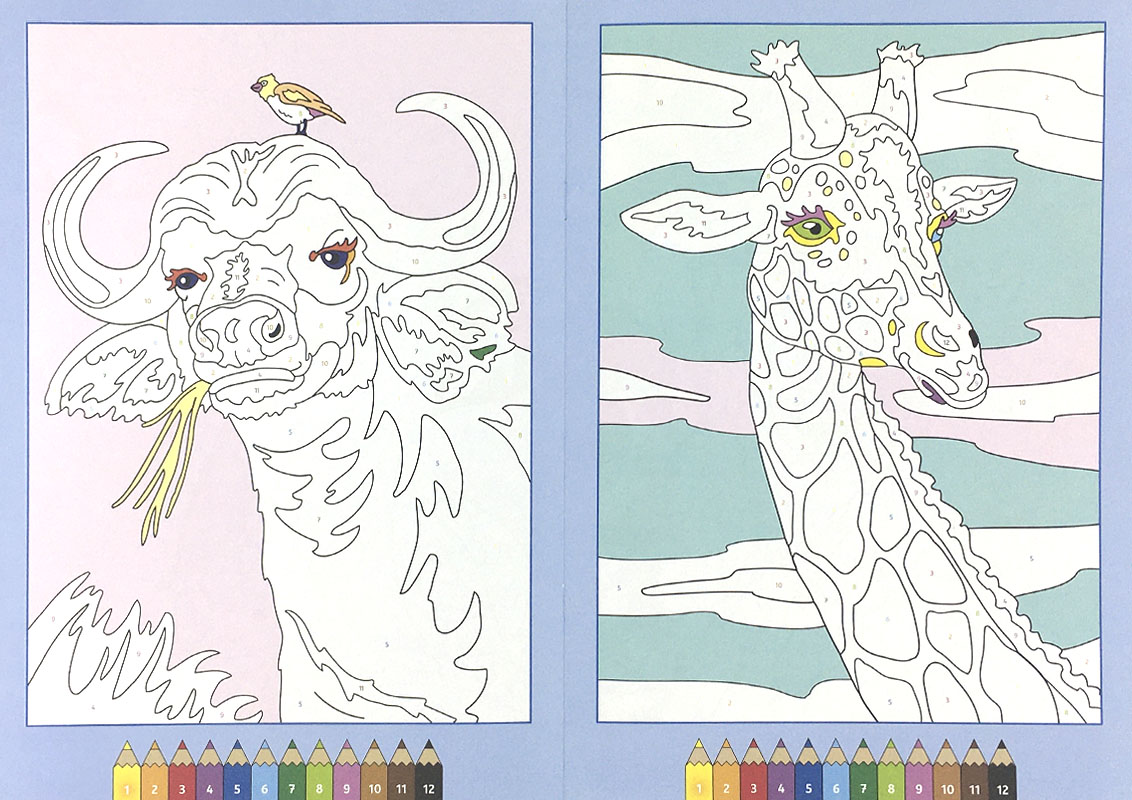Screen dimensions: 1132x800
Task: Click black pencil 12 below the giraffe picture
Action: 1001,770
